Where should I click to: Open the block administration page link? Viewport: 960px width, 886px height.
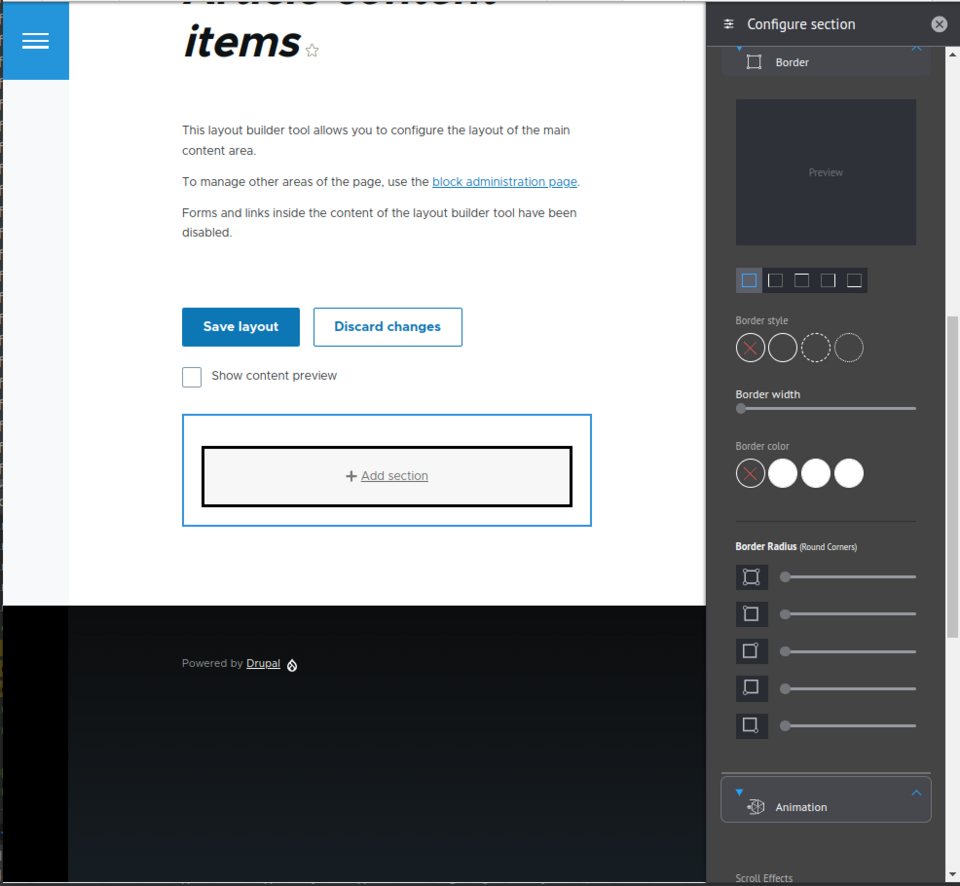coord(504,182)
